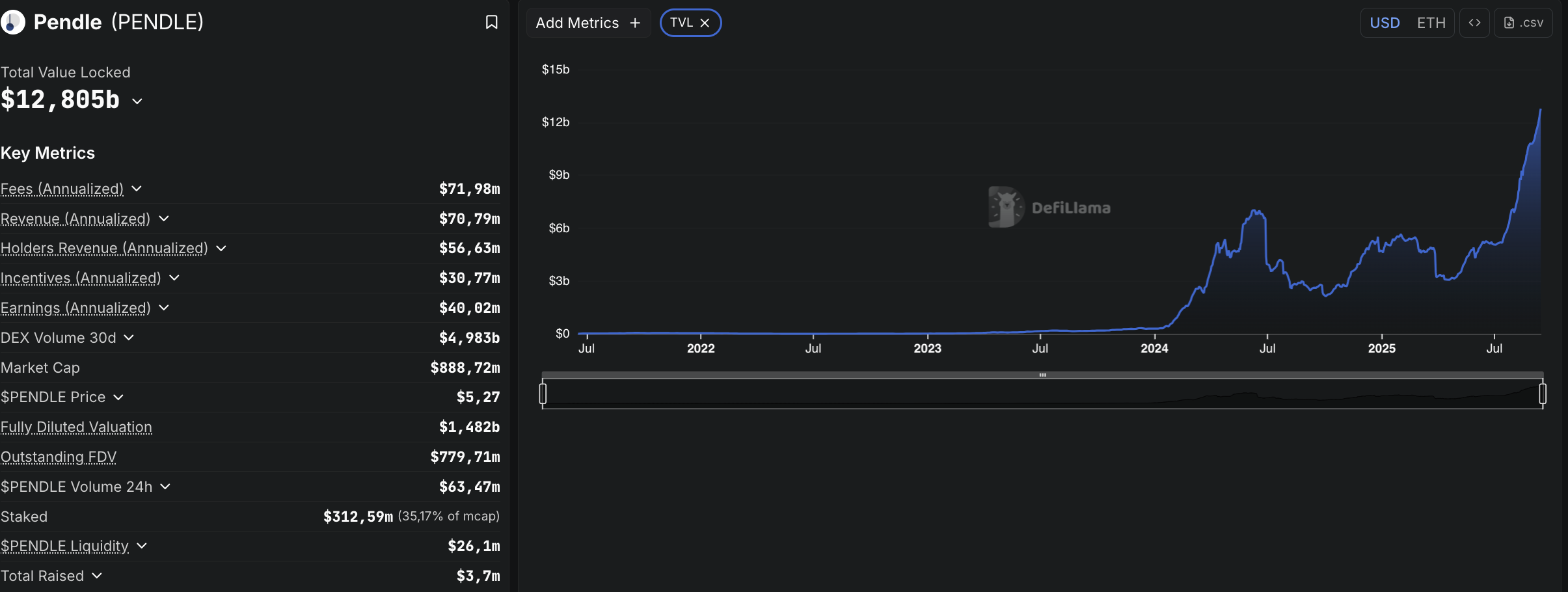This screenshot has height=592, width=1568.
Task: Click the top grip bar of range selector
Action: pos(1042,375)
